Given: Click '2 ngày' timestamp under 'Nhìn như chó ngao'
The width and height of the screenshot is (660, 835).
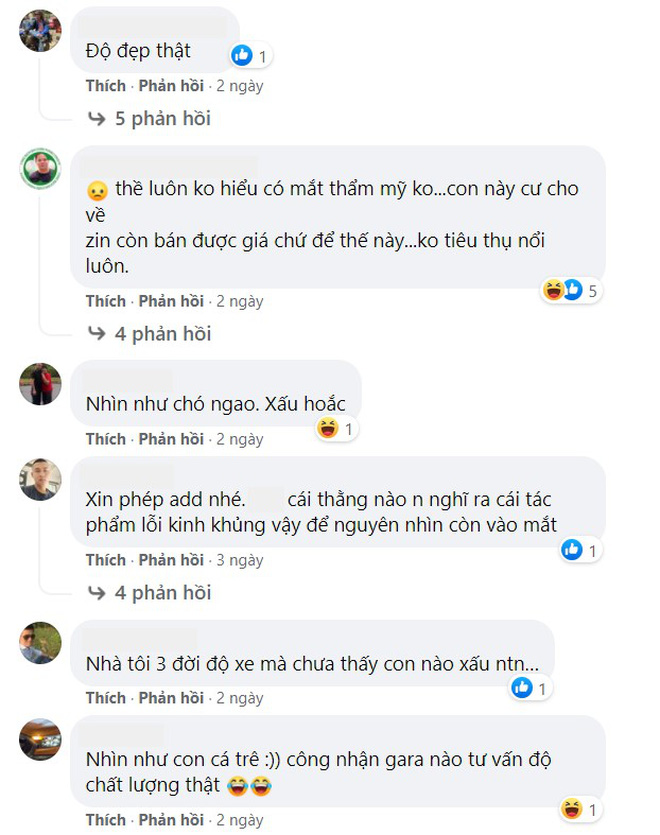Looking at the screenshot, I should (x=240, y=439).
